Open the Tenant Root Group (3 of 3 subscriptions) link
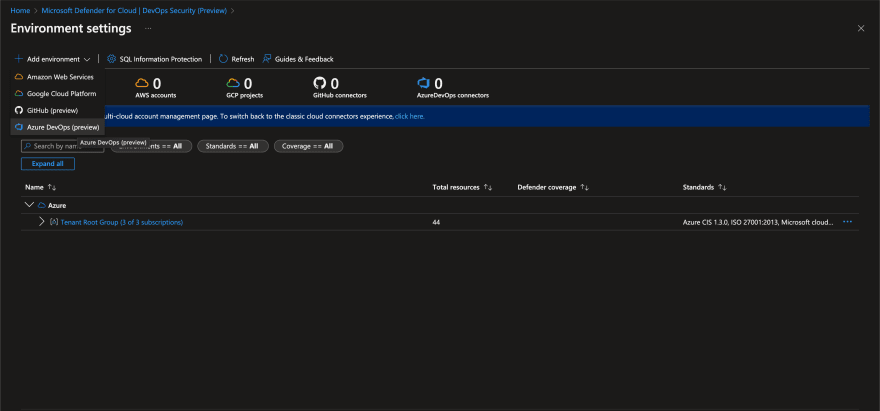This screenshot has height=411, width=880. pyautogui.click(x=122, y=222)
